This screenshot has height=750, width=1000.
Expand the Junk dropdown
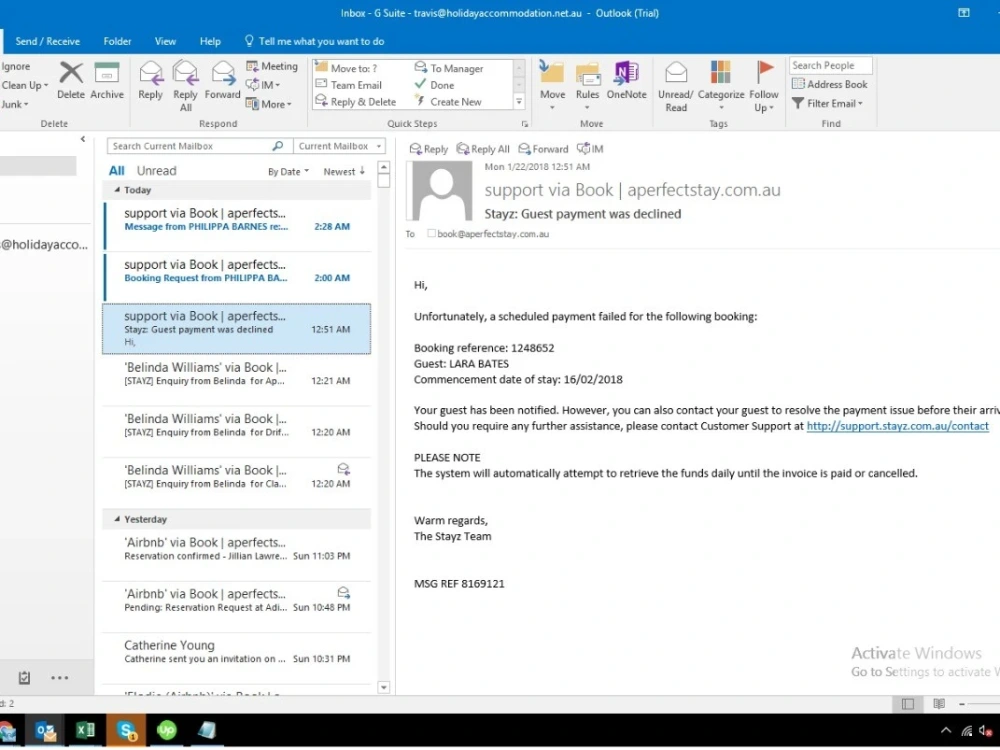coord(14,104)
